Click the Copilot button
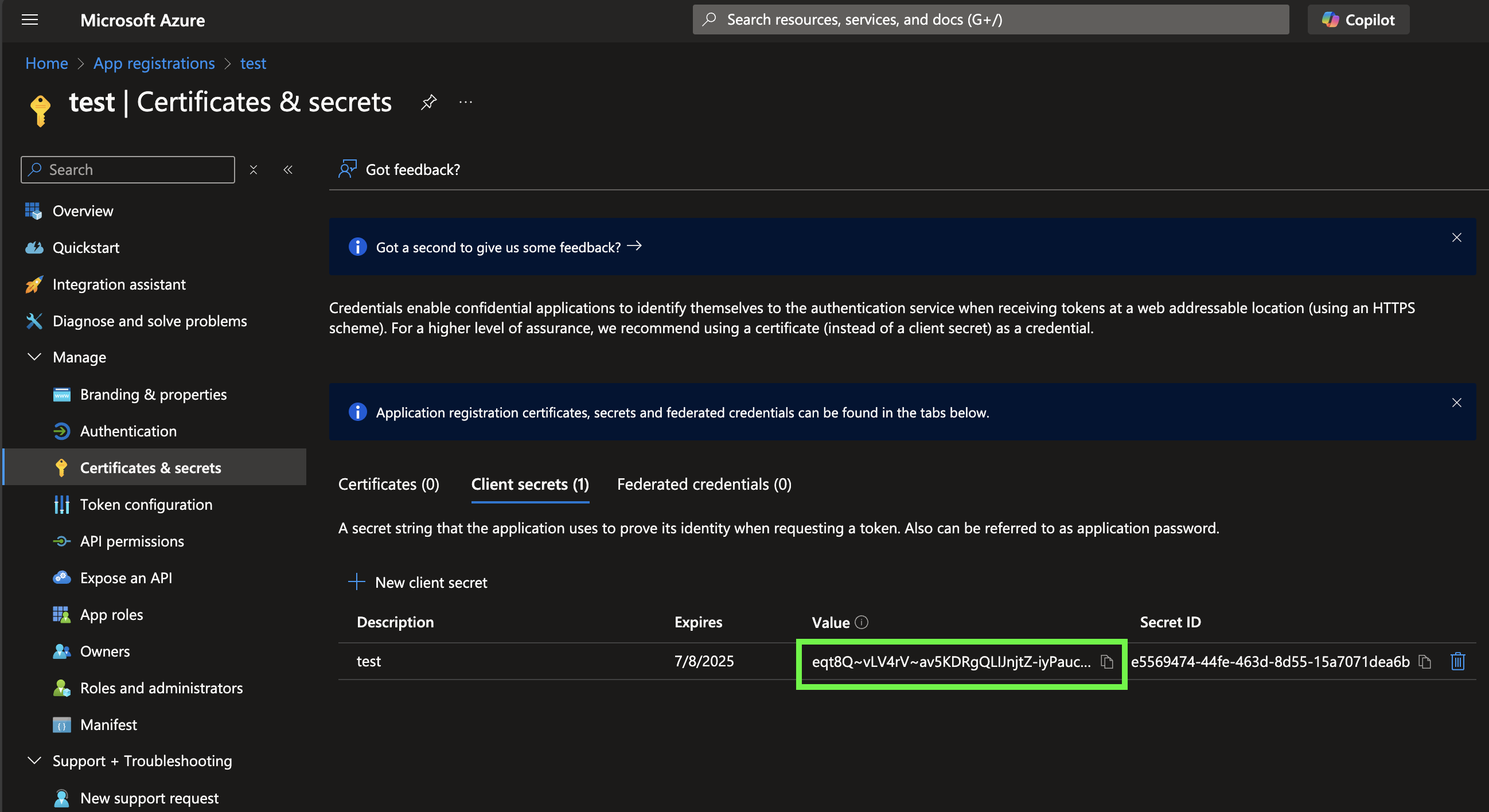 [1358, 20]
